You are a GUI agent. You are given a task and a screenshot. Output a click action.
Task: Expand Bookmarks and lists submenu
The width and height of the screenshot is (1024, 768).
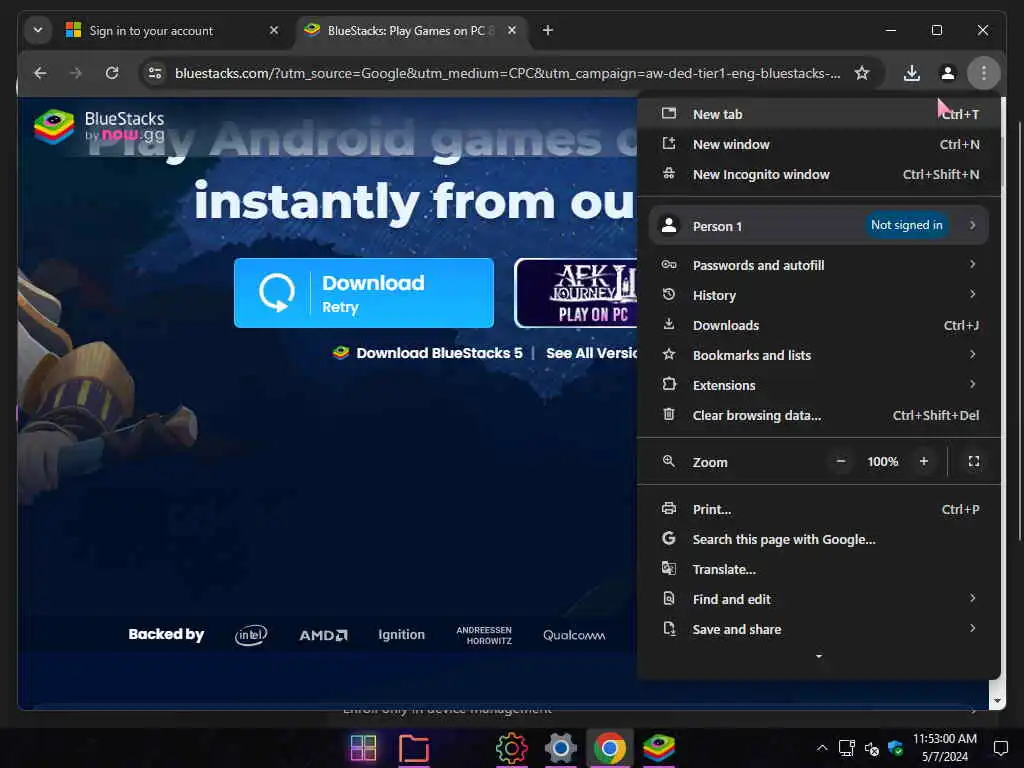pyautogui.click(x=819, y=355)
